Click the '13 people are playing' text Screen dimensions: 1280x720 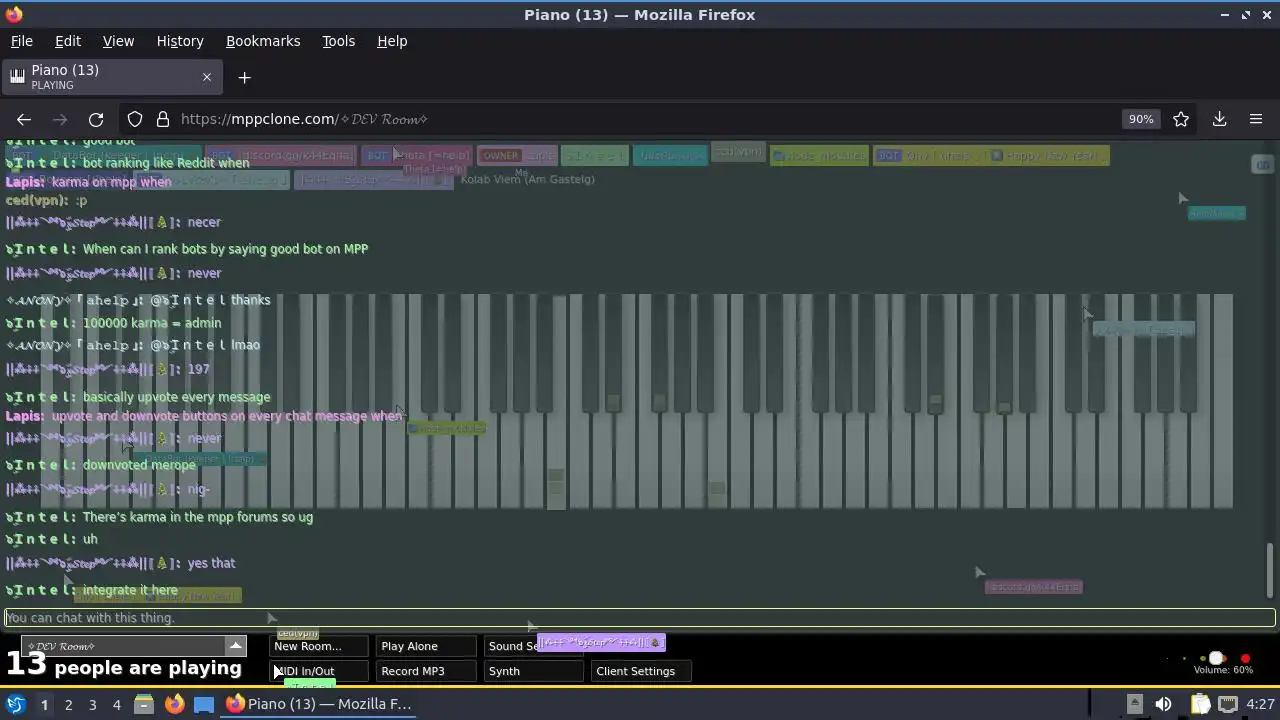click(x=124, y=665)
